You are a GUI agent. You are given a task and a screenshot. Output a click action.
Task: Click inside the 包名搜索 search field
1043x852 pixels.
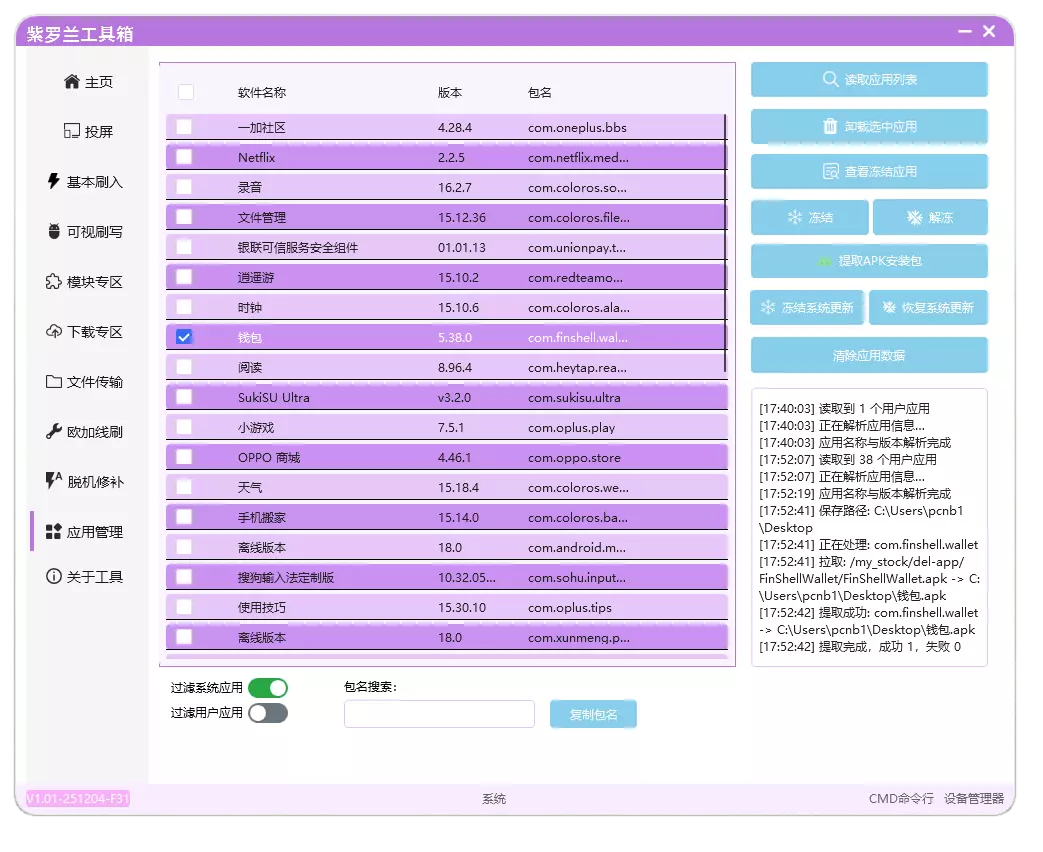[438, 713]
